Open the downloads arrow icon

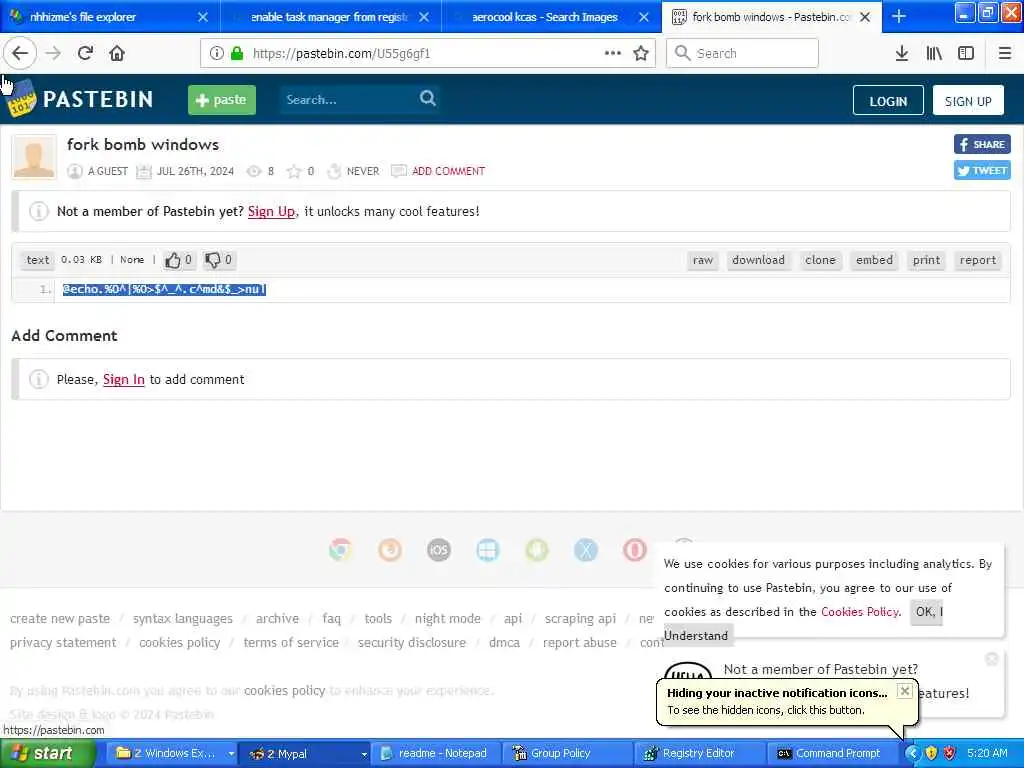(901, 54)
